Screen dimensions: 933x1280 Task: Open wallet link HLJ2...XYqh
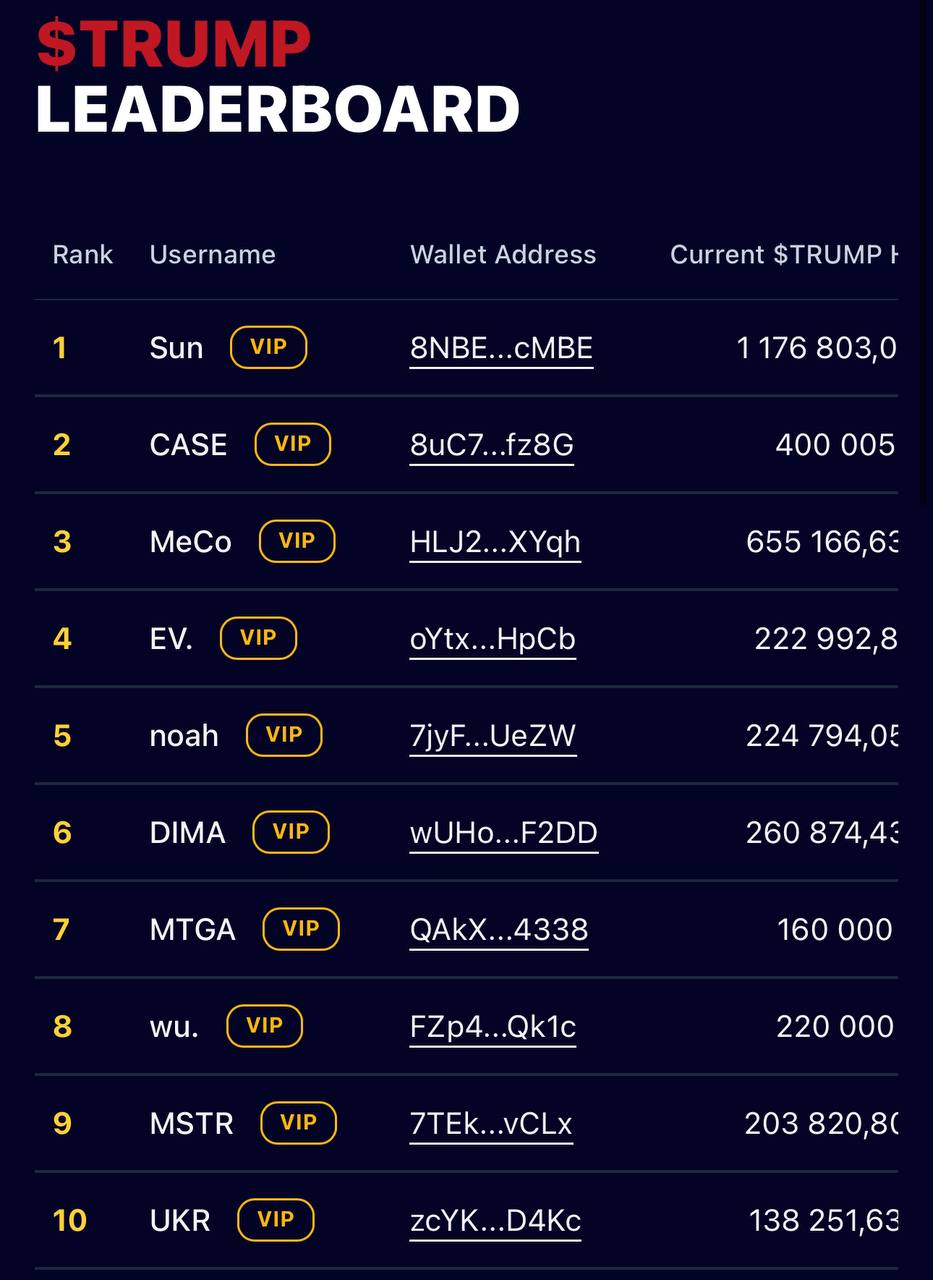(x=495, y=542)
